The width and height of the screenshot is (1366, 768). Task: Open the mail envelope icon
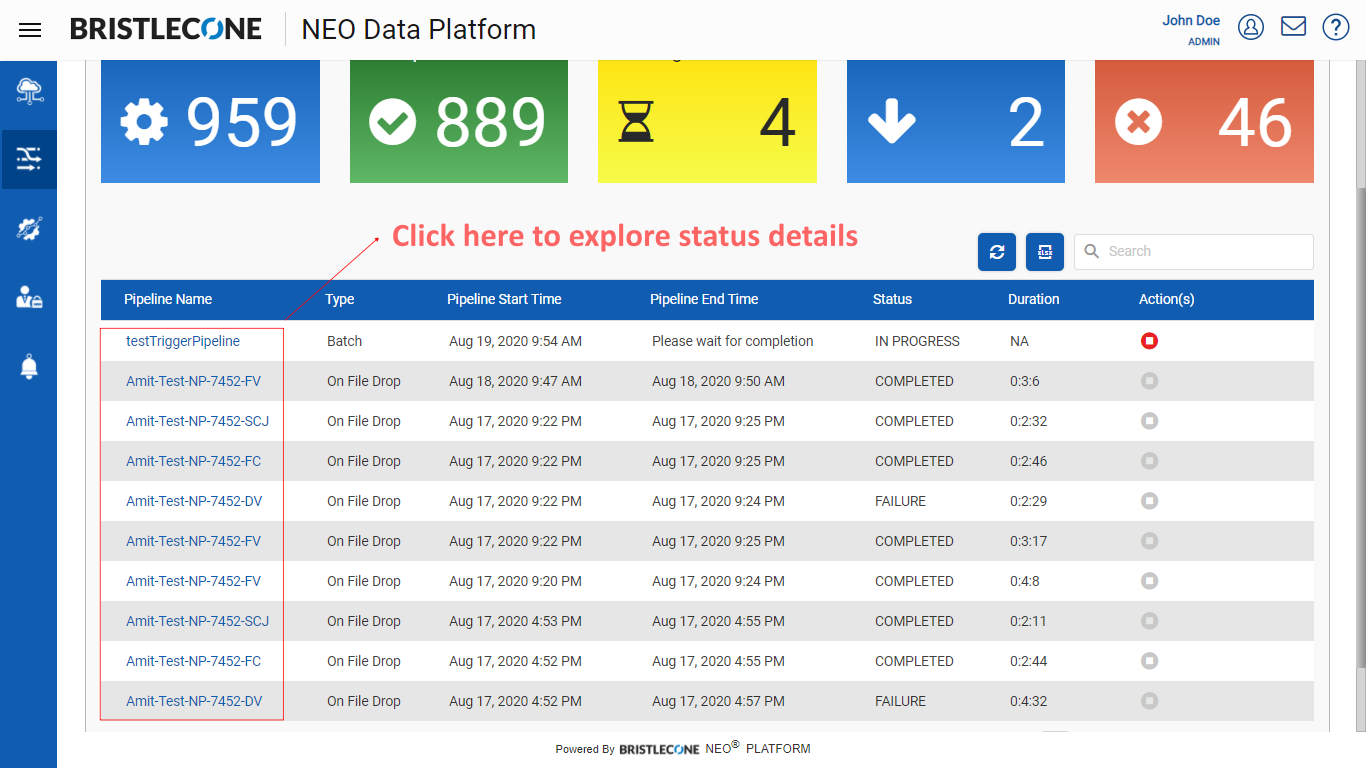[1293, 26]
